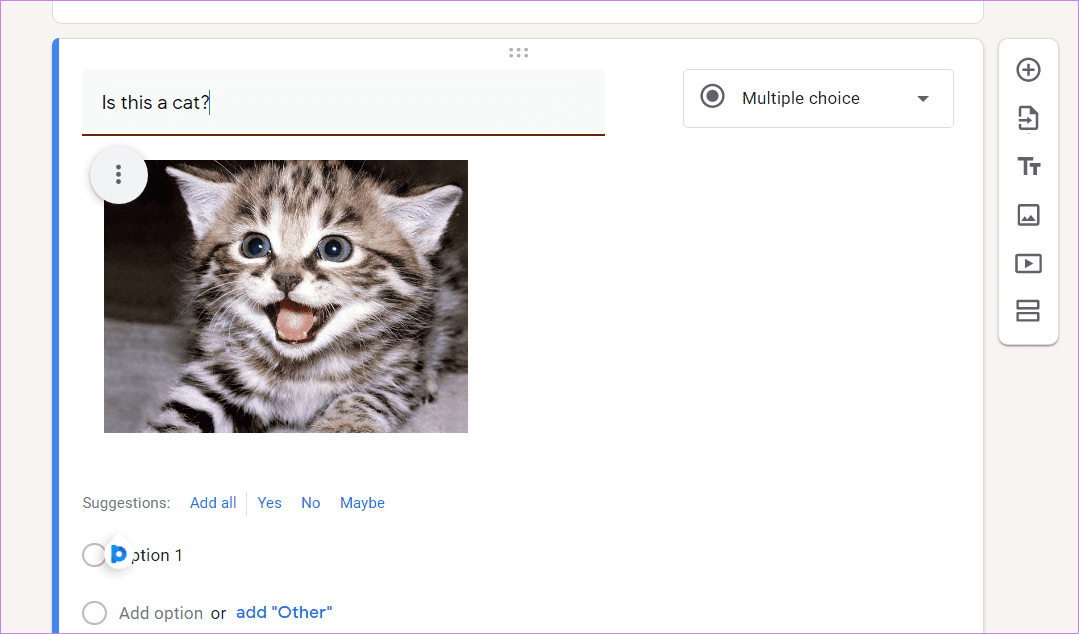Open the Multiple choice question type dropdown
This screenshot has height=634, width=1079.
click(818, 98)
